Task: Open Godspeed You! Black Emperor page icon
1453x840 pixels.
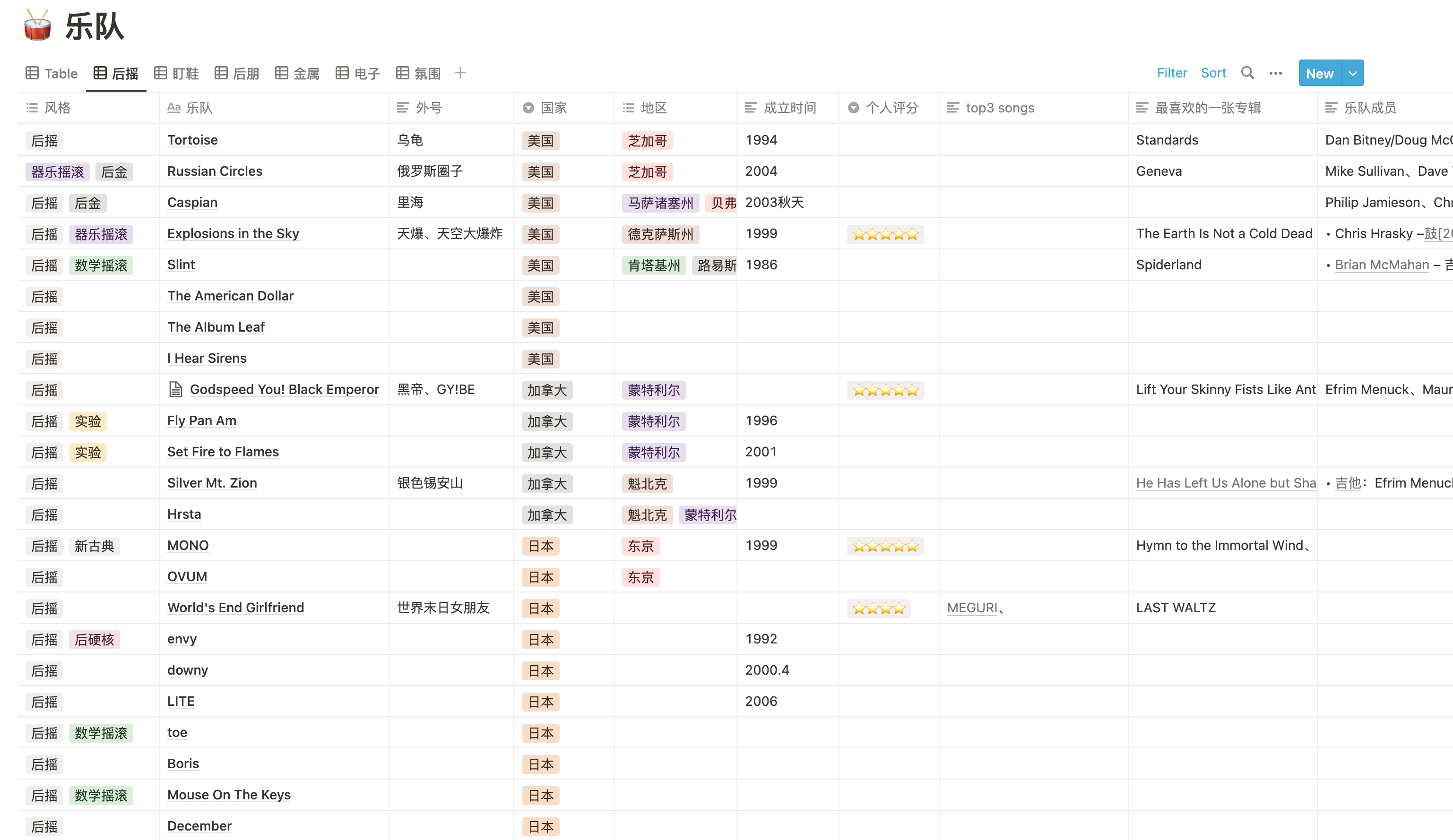Action: coord(175,389)
